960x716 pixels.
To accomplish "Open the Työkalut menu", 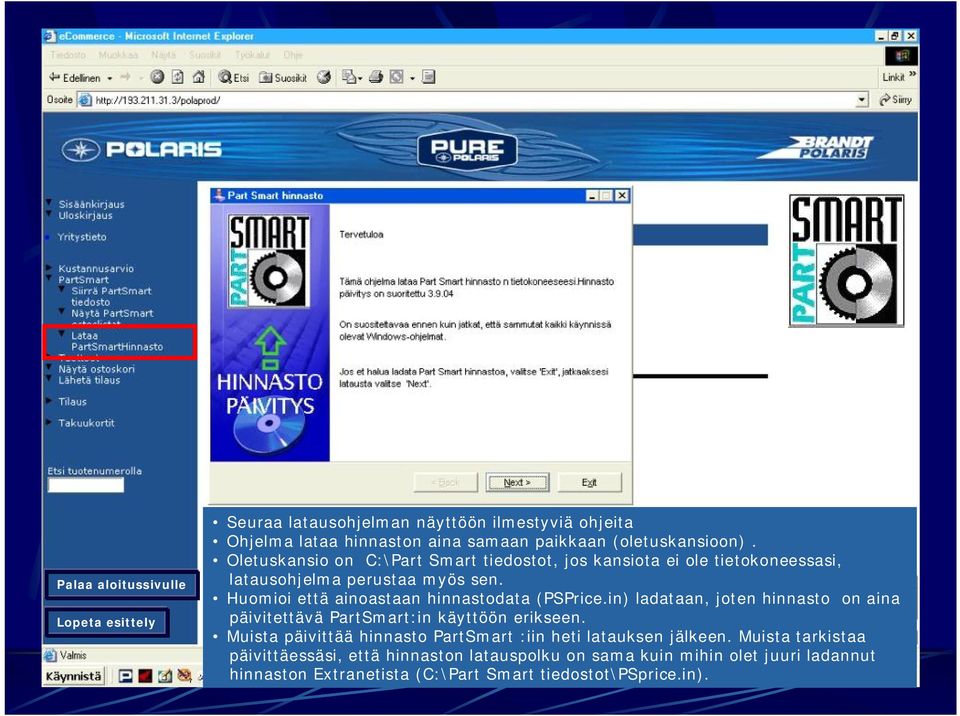I will [252, 55].
